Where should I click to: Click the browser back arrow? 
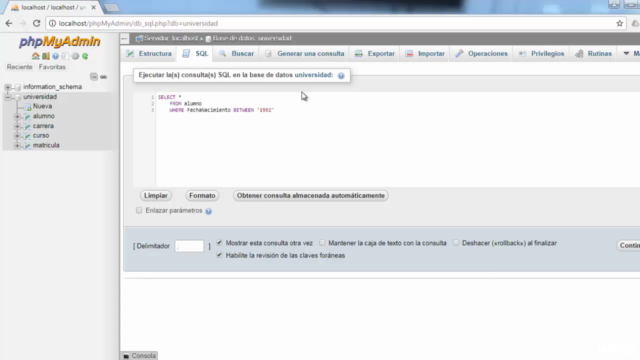click(x=9, y=23)
